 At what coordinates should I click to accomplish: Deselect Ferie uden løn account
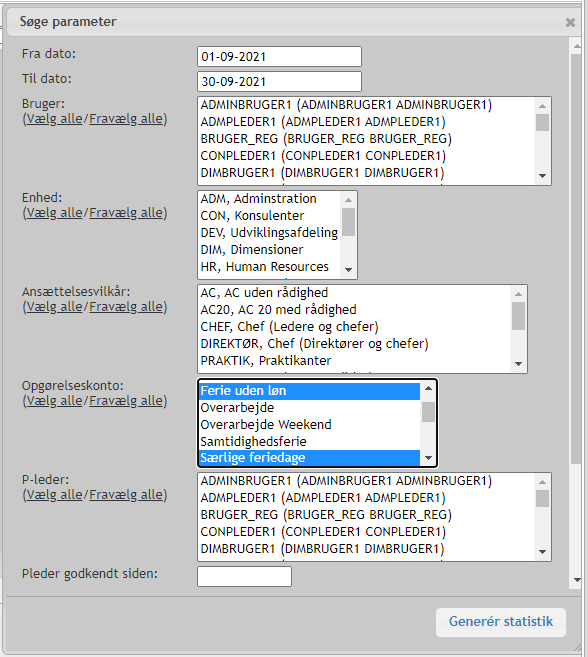(309, 391)
